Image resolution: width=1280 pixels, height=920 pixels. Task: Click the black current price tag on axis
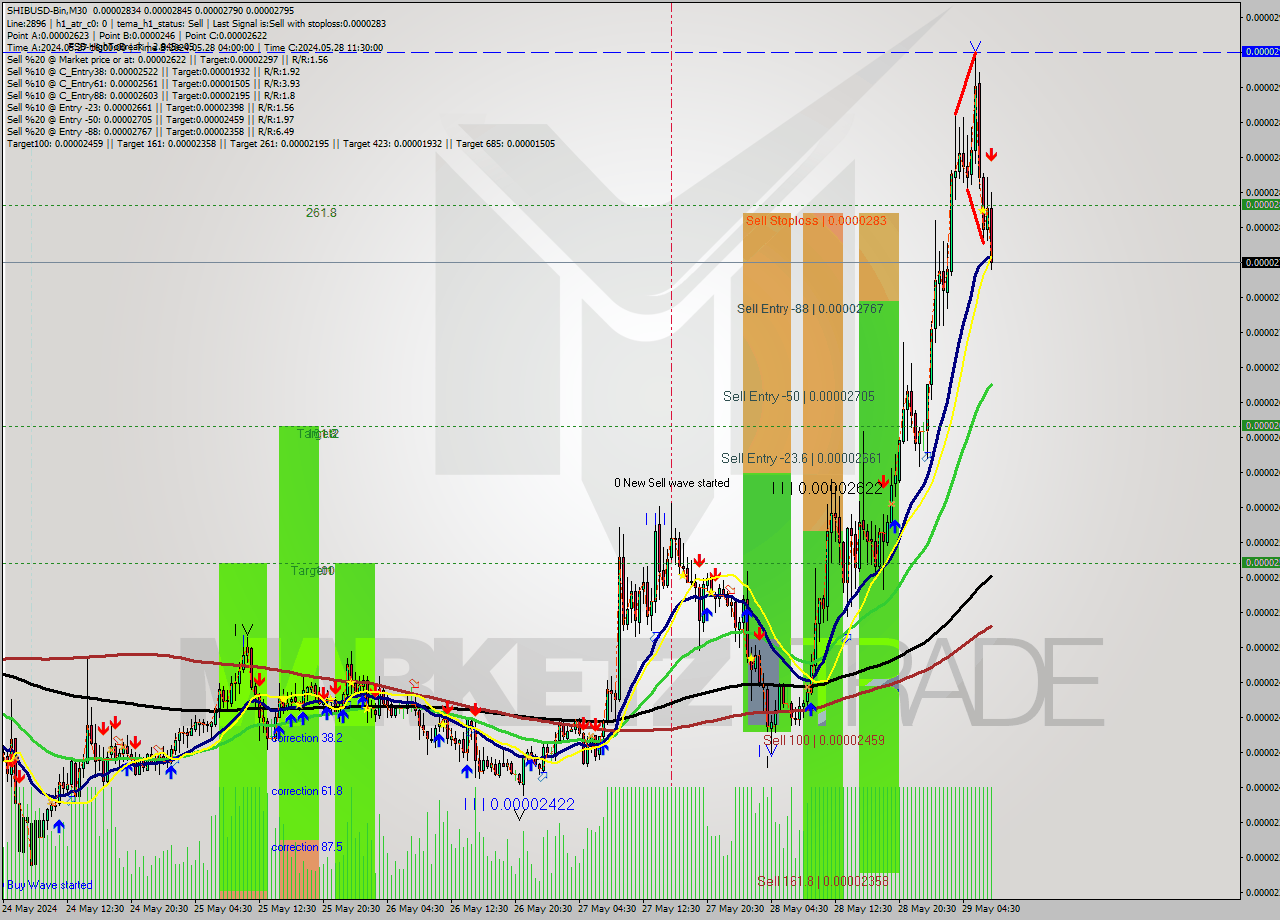pos(1260,262)
